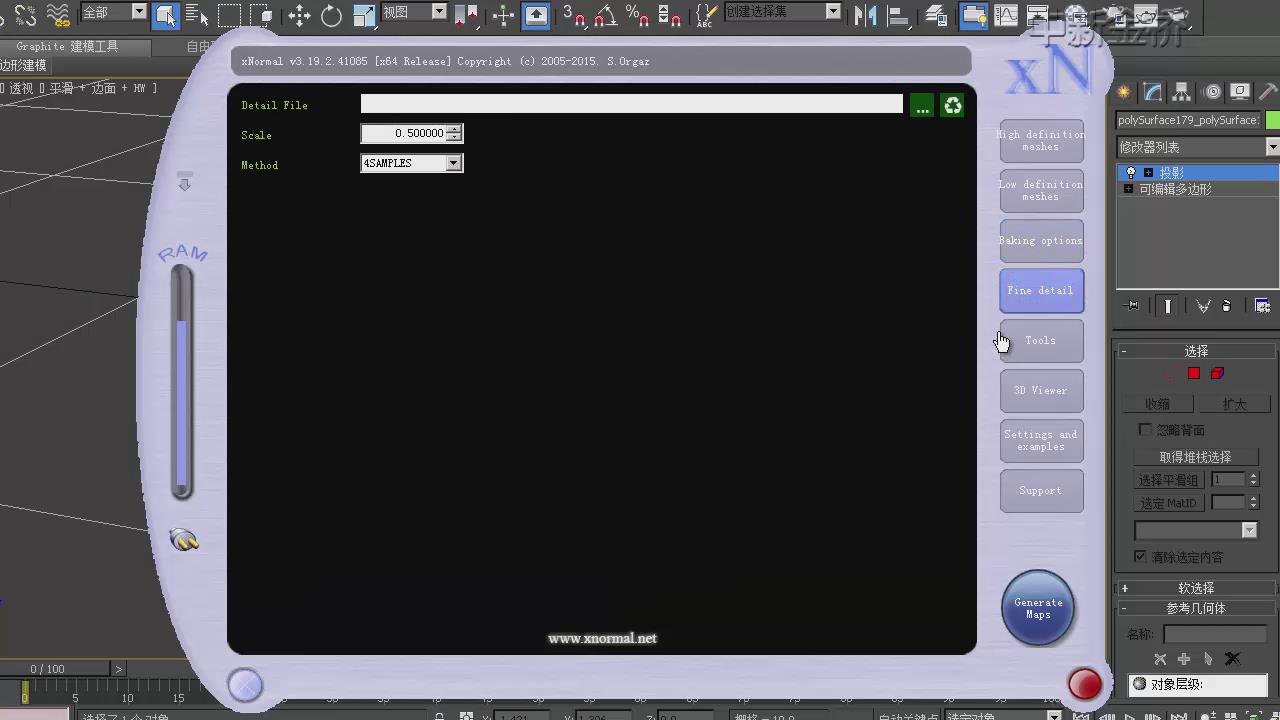Screen dimensions: 1280x720
Task: Click Make Unique icon in modifier stack
Action: [x=1203, y=306]
